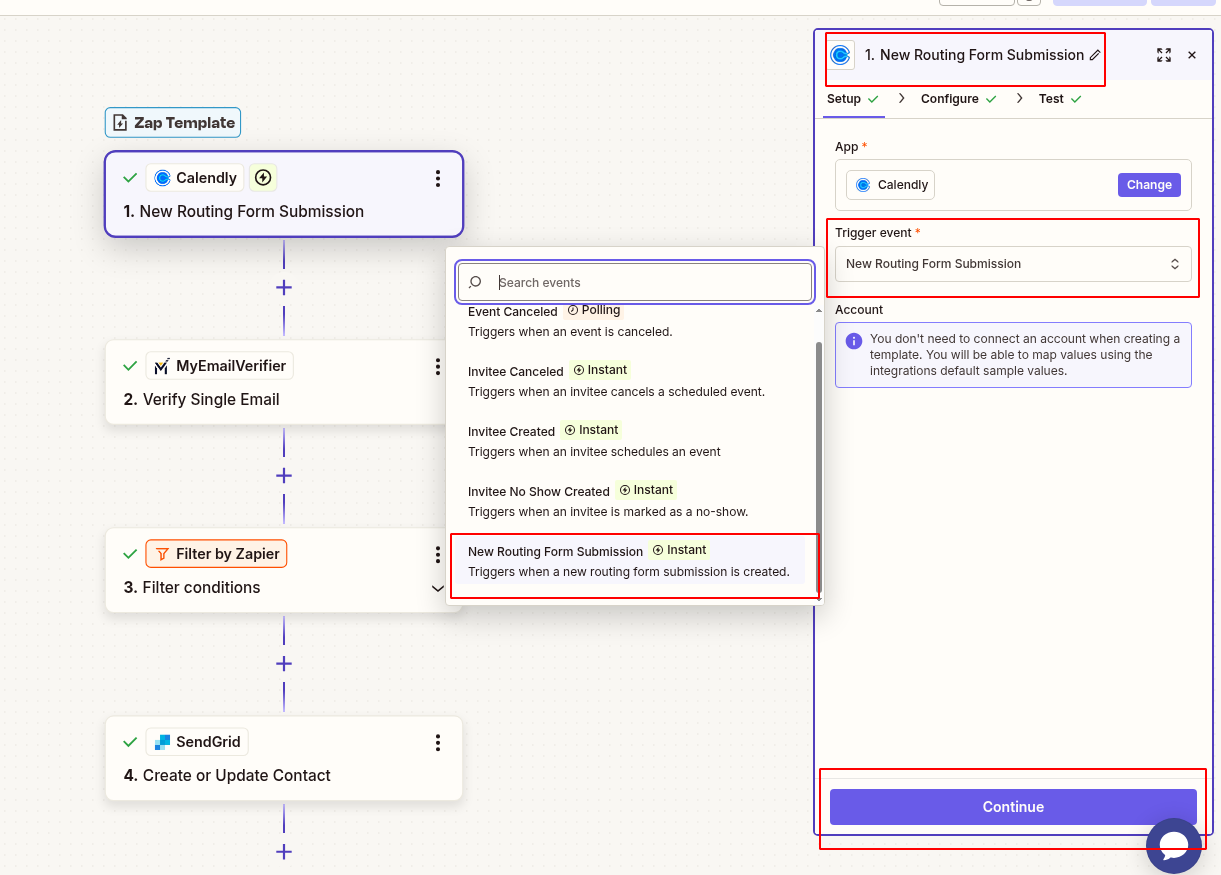Click the Zap Template label

point(172,122)
